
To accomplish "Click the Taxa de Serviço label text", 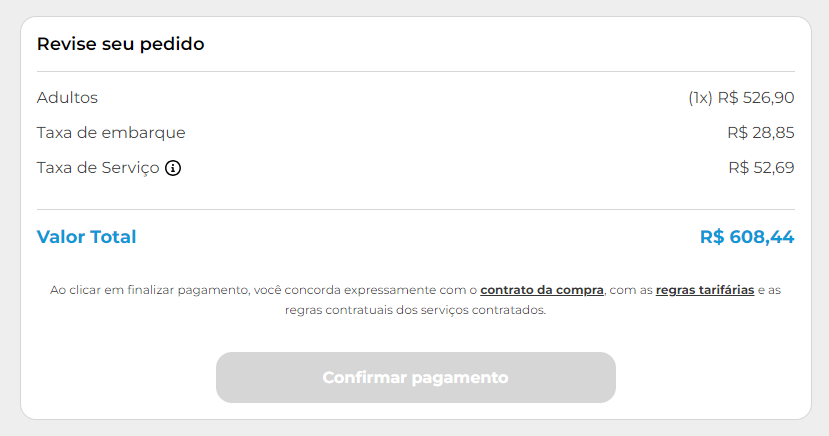I will point(98,168).
